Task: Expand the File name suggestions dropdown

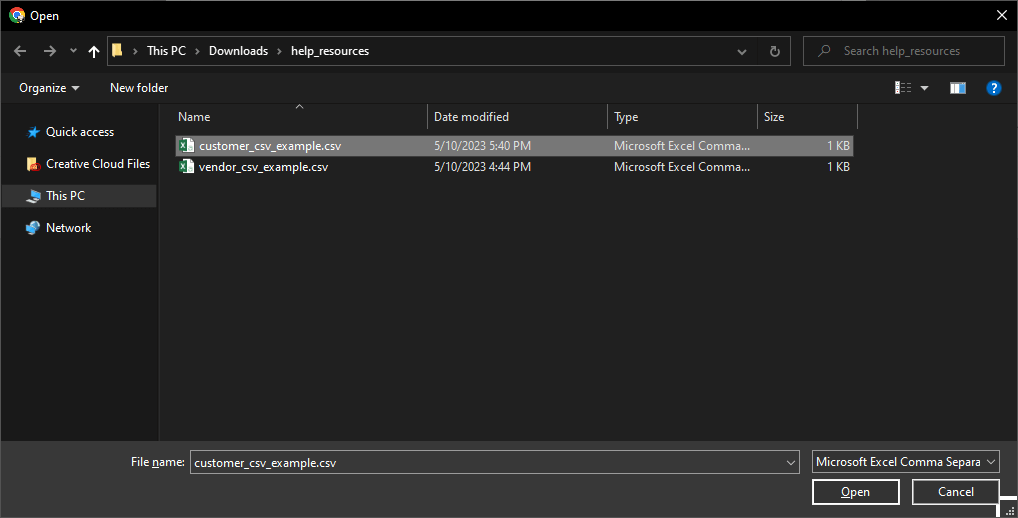Action: point(791,462)
